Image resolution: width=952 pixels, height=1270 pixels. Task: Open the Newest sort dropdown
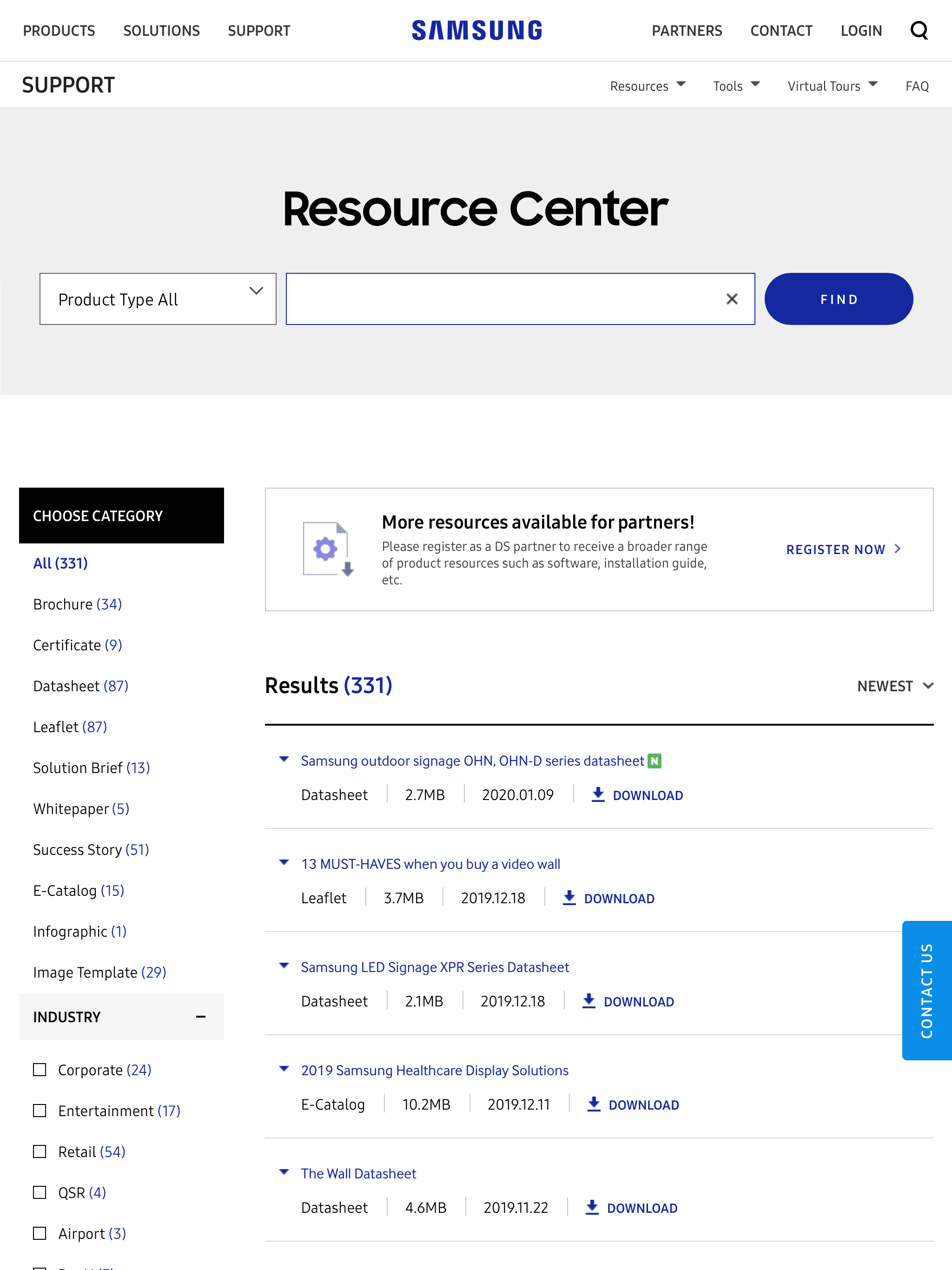(x=894, y=686)
